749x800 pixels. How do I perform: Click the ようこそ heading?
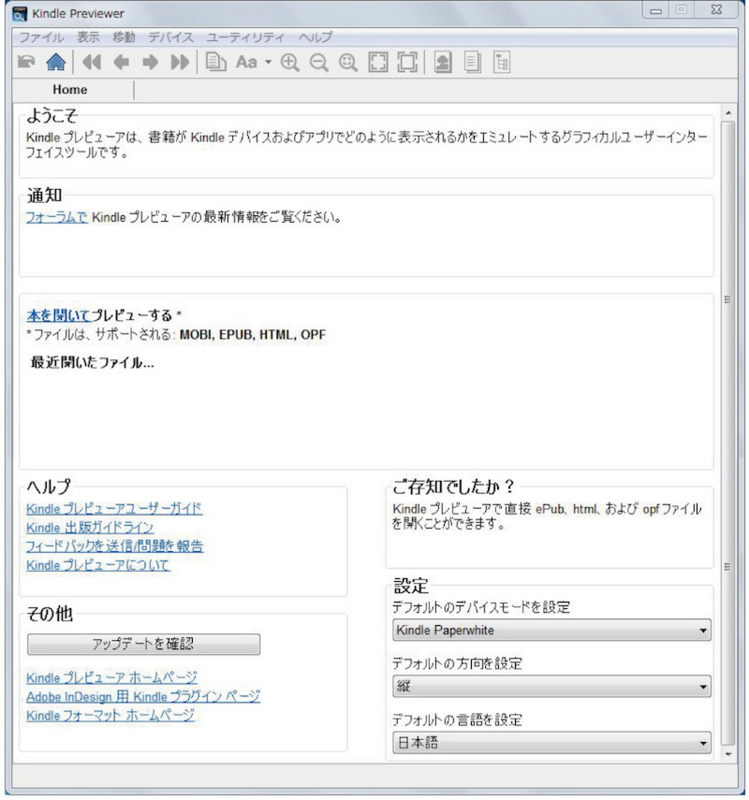tap(52, 116)
